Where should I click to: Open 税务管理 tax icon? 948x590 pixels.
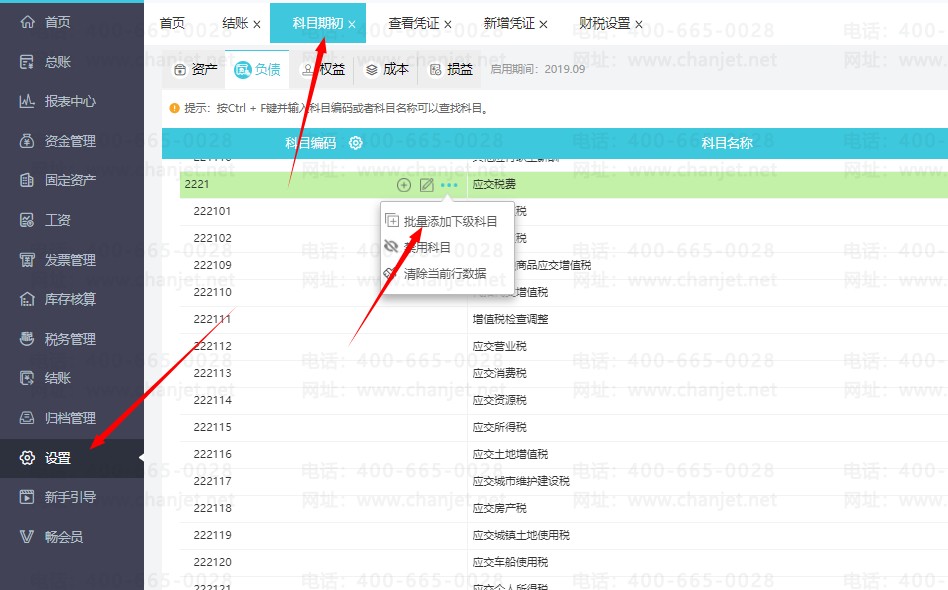(x=27, y=339)
